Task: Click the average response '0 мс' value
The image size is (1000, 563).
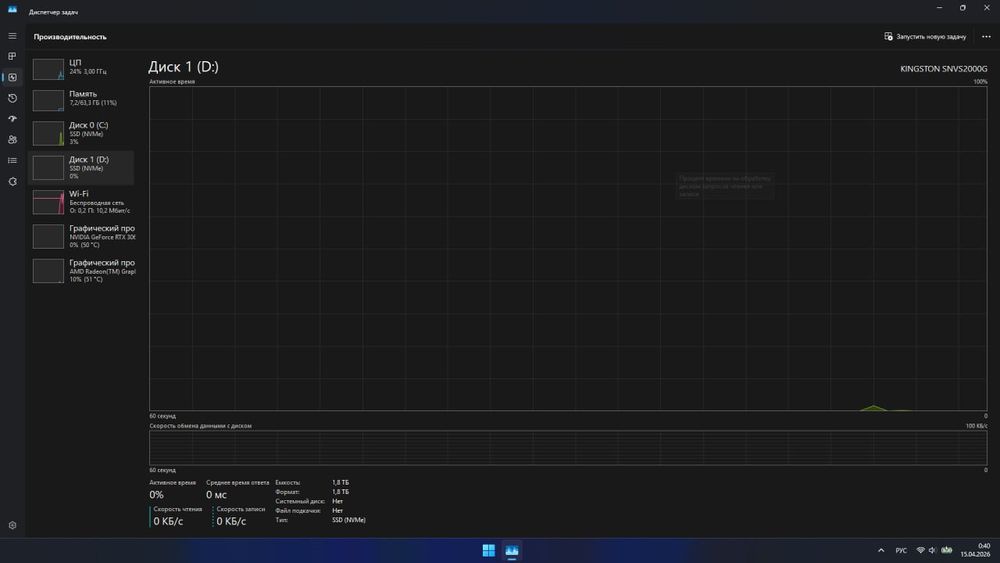Action: tap(216, 495)
